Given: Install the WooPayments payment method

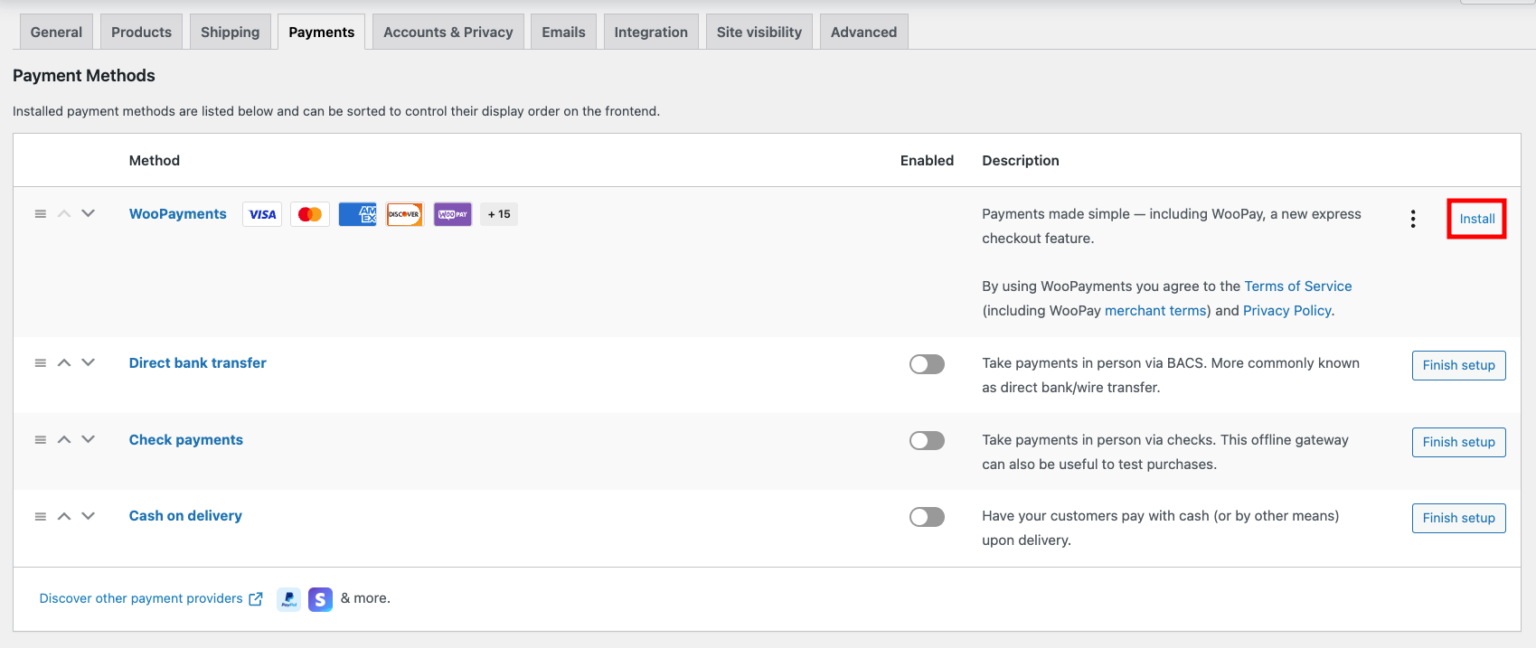Looking at the screenshot, I should [1477, 219].
